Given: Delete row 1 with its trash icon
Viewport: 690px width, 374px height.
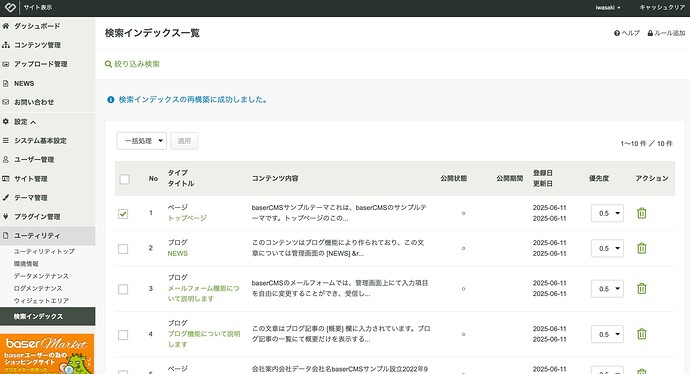Looking at the screenshot, I should coord(642,213).
